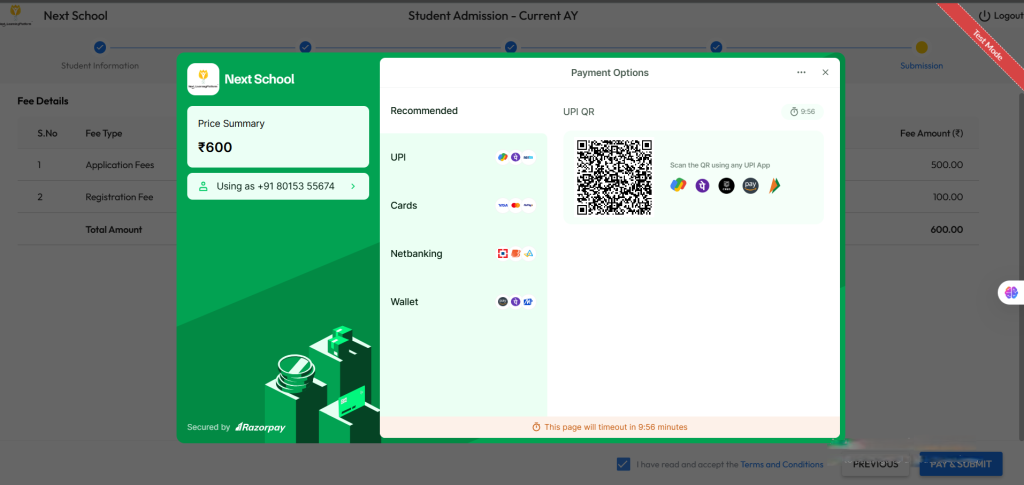
Task: Click the PhonePe icon in the Wallet row
Action: point(515,302)
